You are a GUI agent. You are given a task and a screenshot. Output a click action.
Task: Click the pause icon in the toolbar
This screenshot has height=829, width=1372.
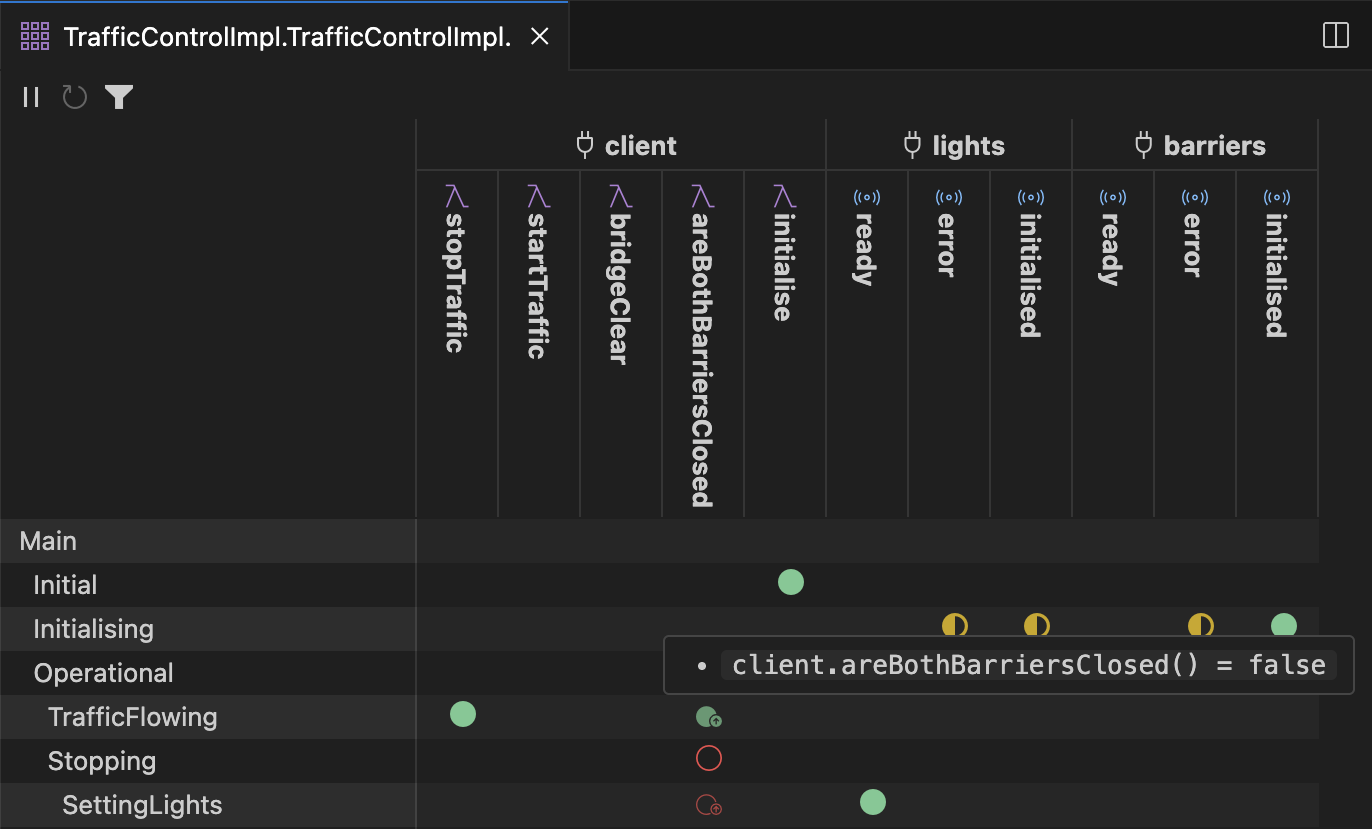[31, 97]
